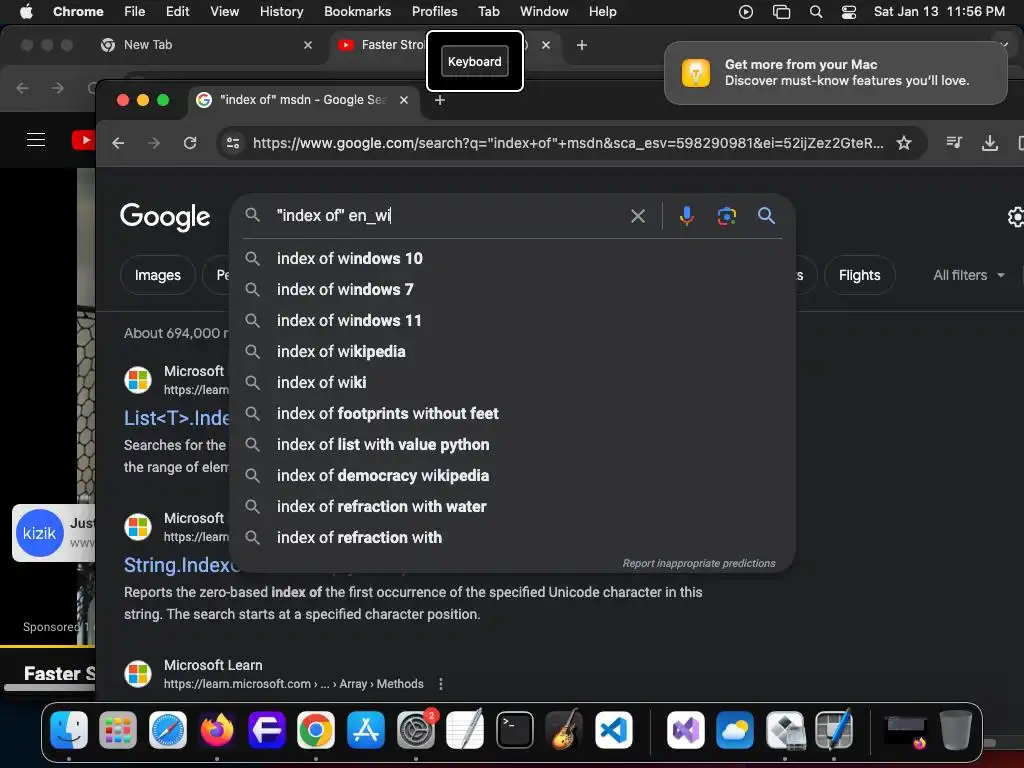Open Terminal from the dock
Viewport: 1024px width, 768px height.
[515, 730]
